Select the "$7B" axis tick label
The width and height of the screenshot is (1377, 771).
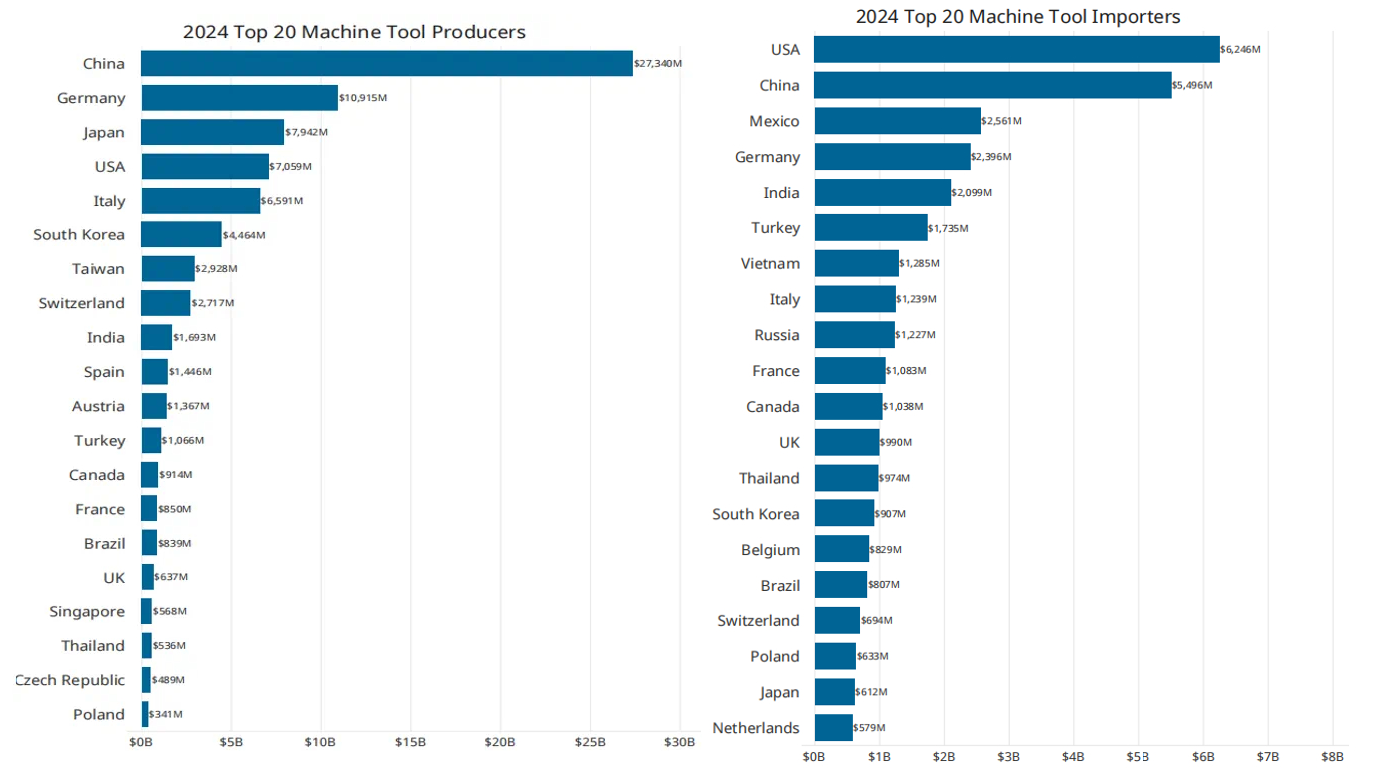pyautogui.click(x=1268, y=757)
